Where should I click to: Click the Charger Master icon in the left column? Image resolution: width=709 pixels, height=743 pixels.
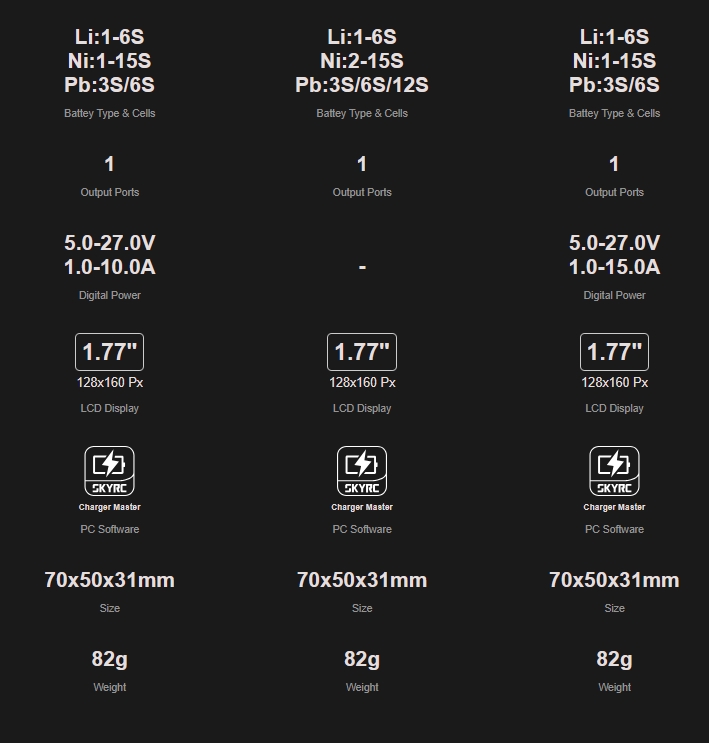click(x=109, y=471)
